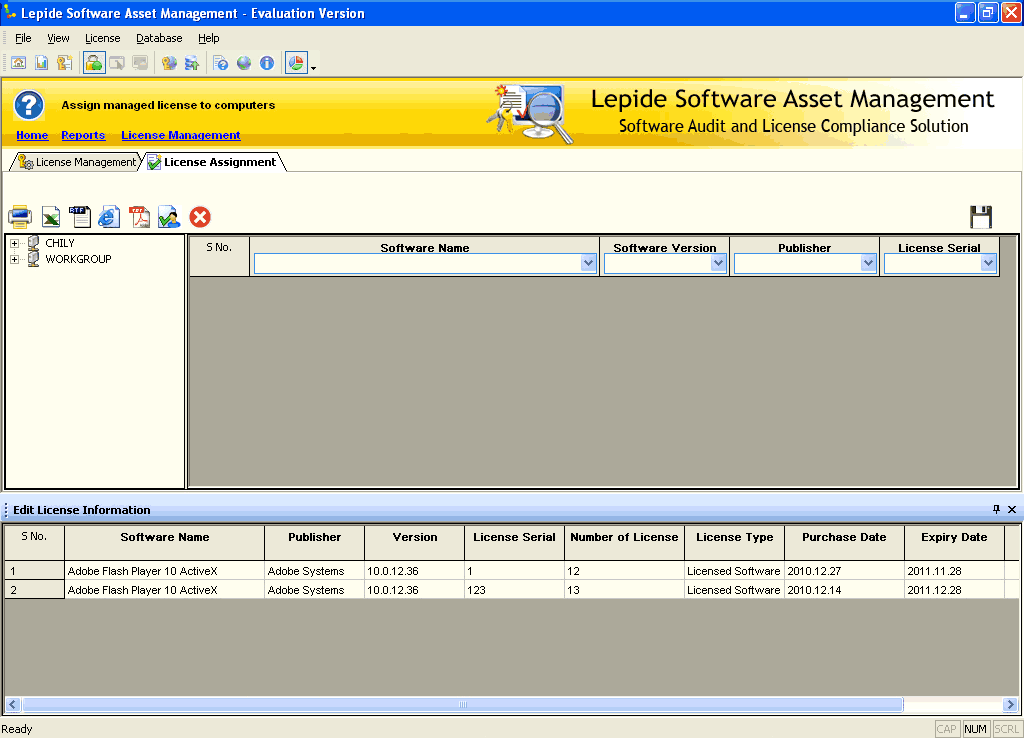Go to the Home link
The height and width of the screenshot is (738, 1024).
tap(32, 135)
